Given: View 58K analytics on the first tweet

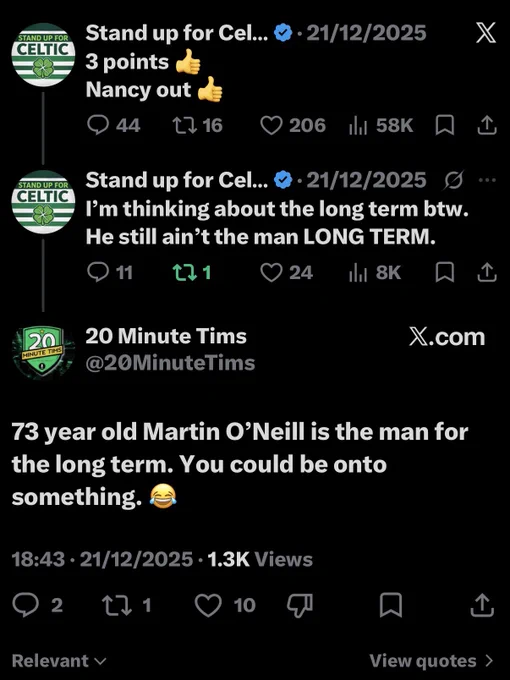Looking at the screenshot, I should [381, 126].
